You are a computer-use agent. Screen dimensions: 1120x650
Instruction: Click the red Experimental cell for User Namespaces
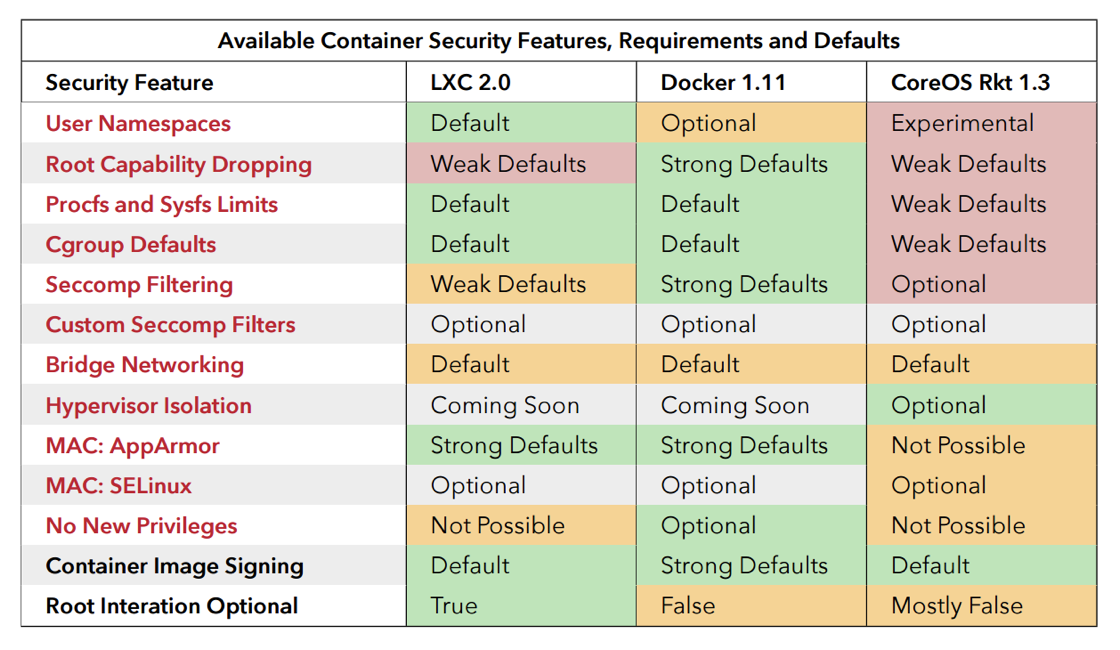coord(981,123)
